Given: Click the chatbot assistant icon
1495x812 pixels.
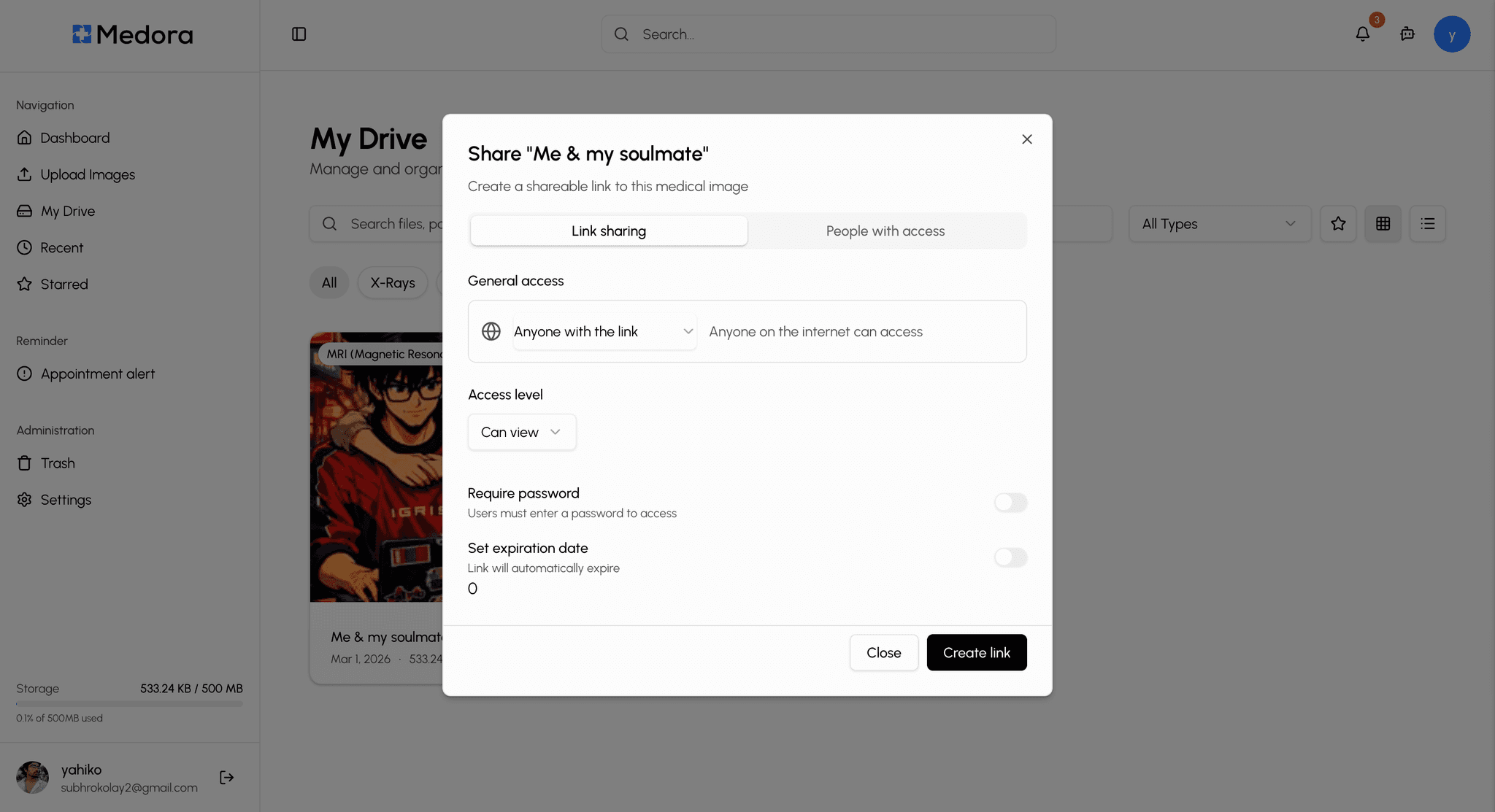Looking at the screenshot, I should [x=1407, y=34].
